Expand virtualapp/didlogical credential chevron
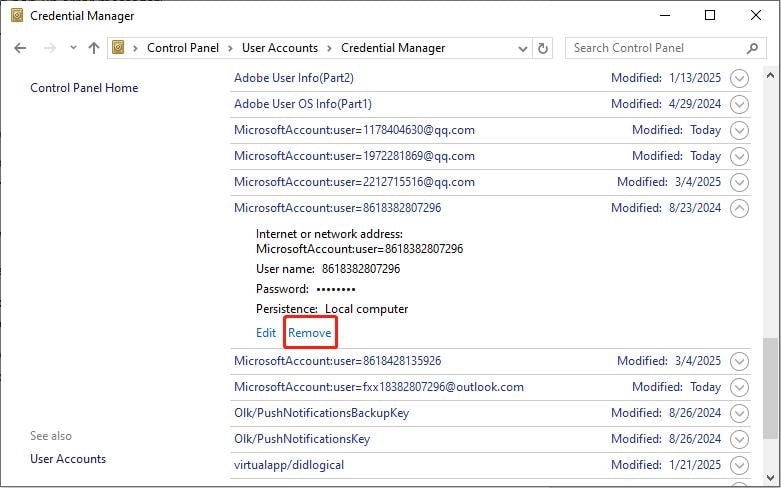 (x=740, y=465)
